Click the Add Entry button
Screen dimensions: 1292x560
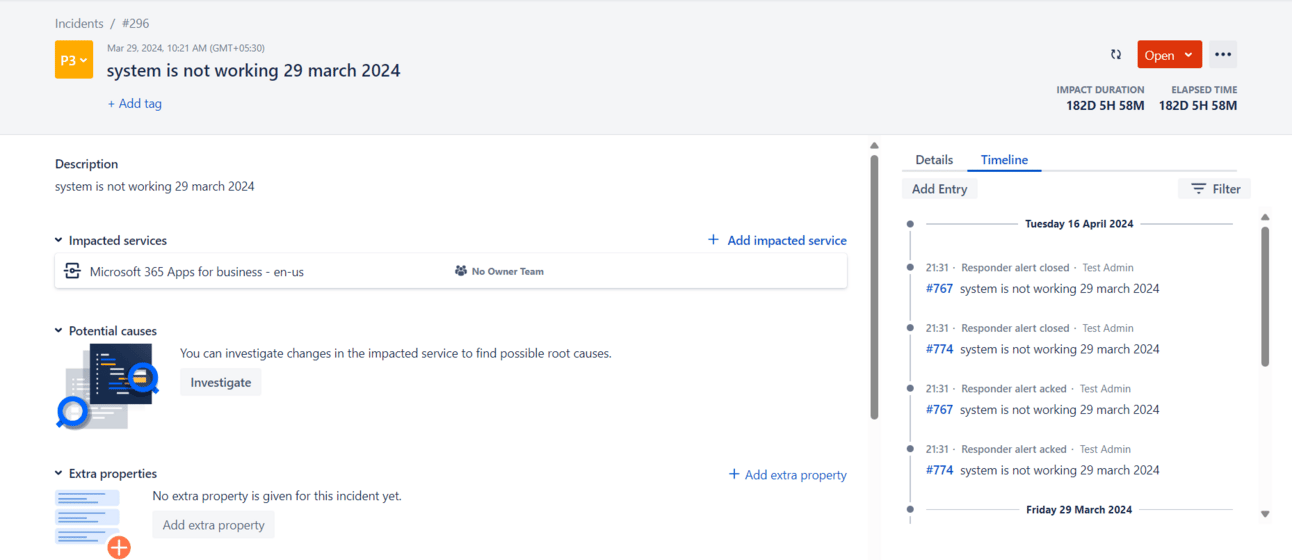pos(939,189)
